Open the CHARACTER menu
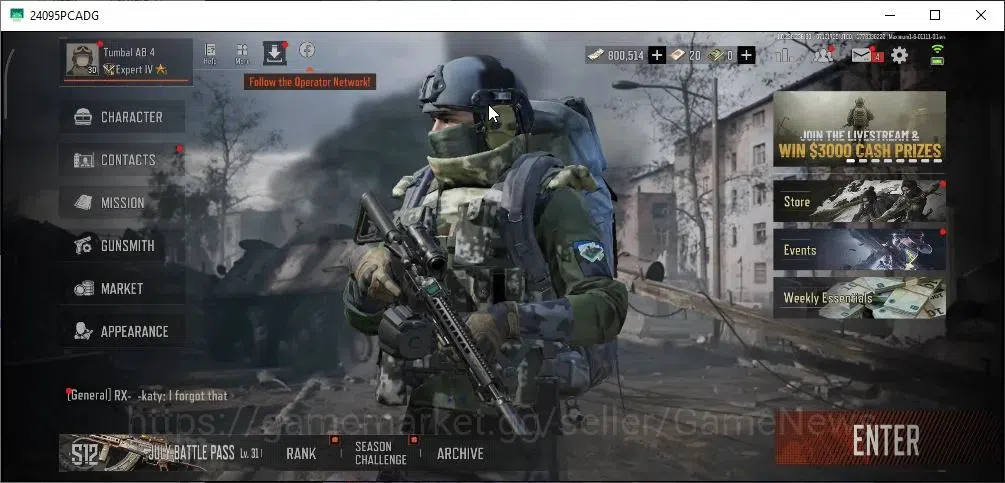 (122, 117)
